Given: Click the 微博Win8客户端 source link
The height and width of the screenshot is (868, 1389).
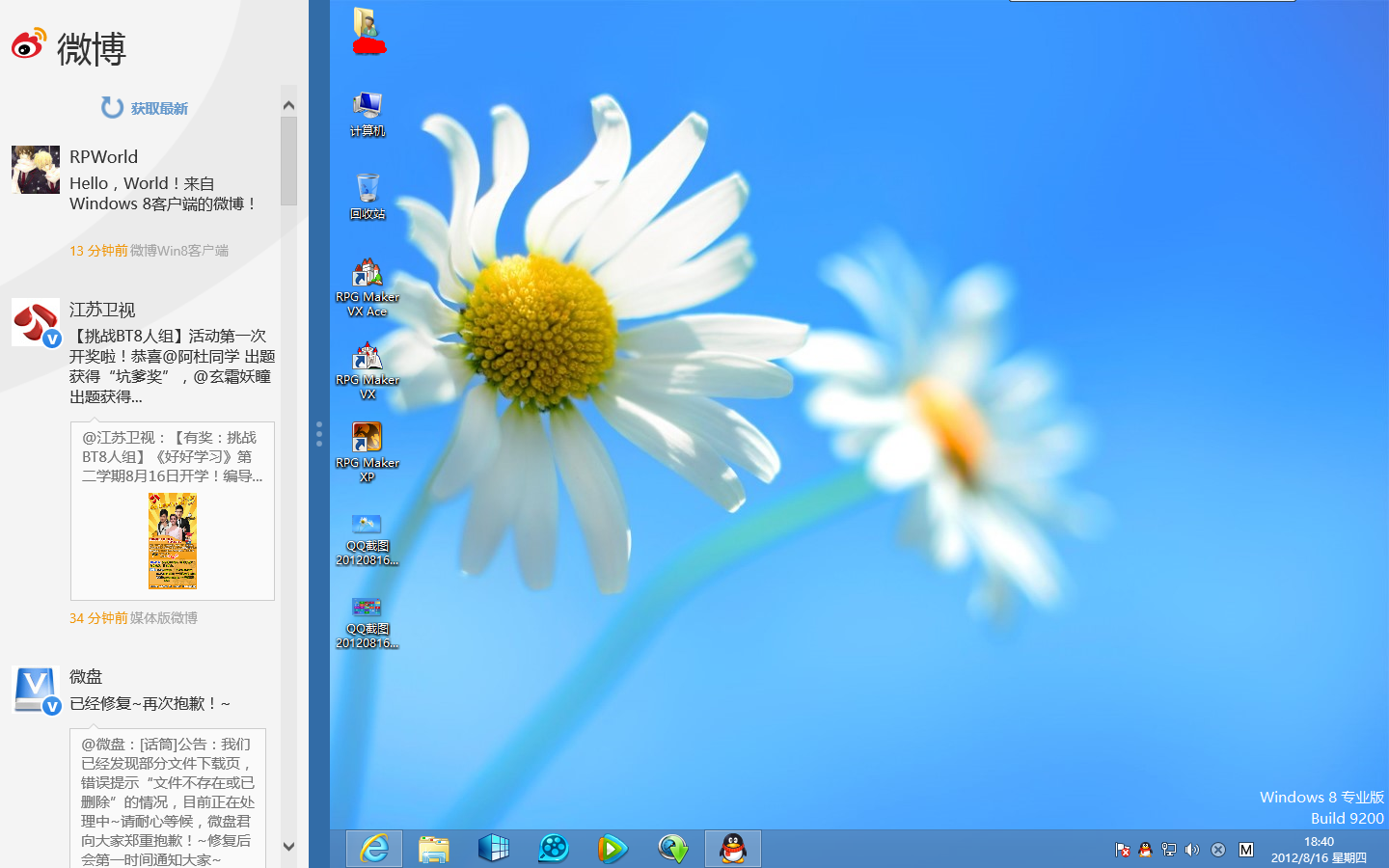Looking at the screenshot, I should point(179,251).
